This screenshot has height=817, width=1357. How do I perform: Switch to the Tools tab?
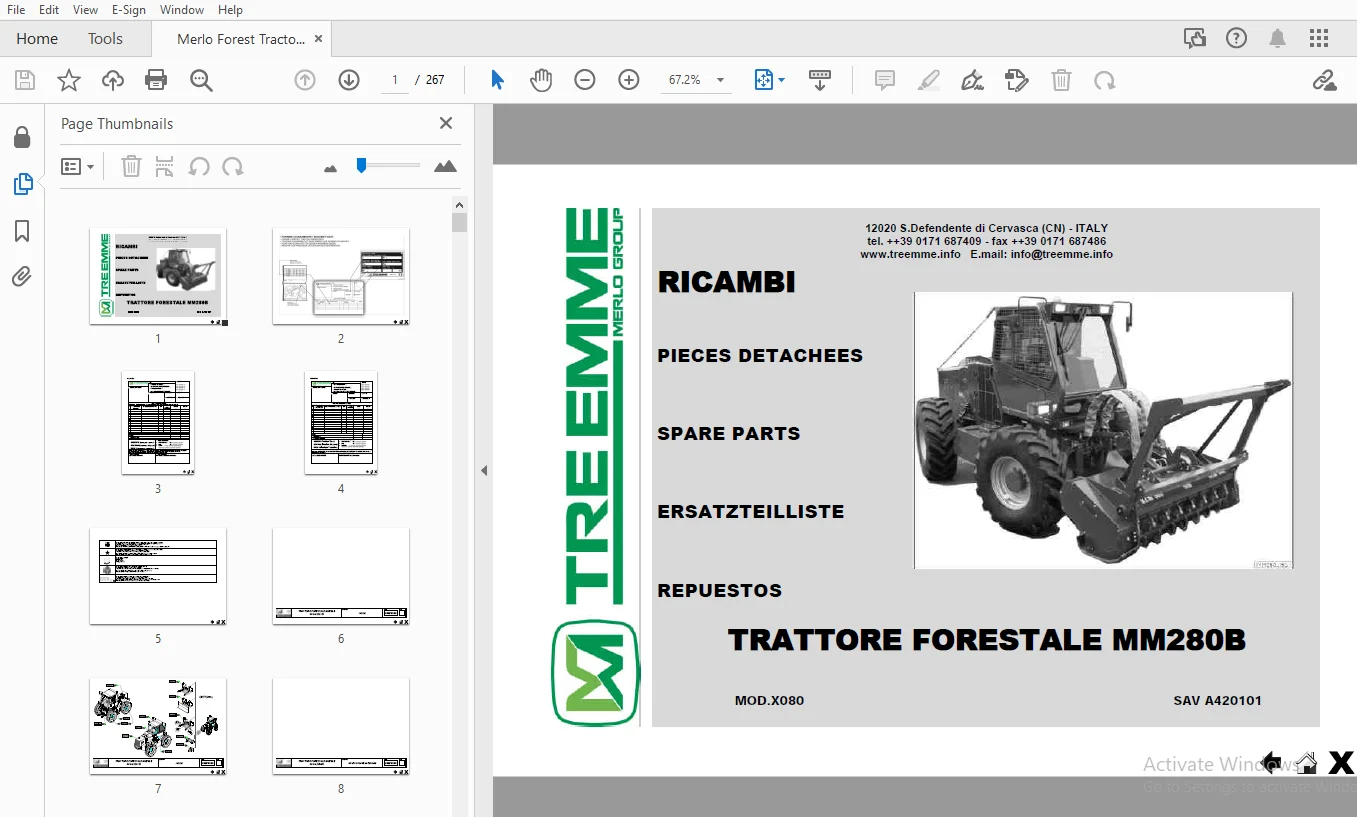(x=105, y=39)
